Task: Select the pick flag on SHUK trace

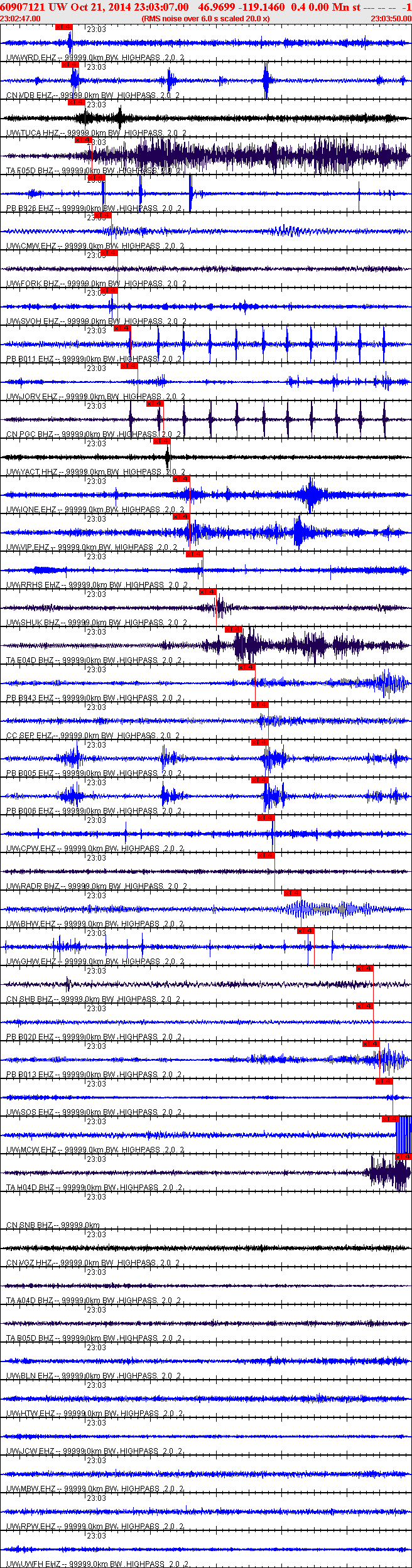Action: pyautogui.click(x=207, y=592)
